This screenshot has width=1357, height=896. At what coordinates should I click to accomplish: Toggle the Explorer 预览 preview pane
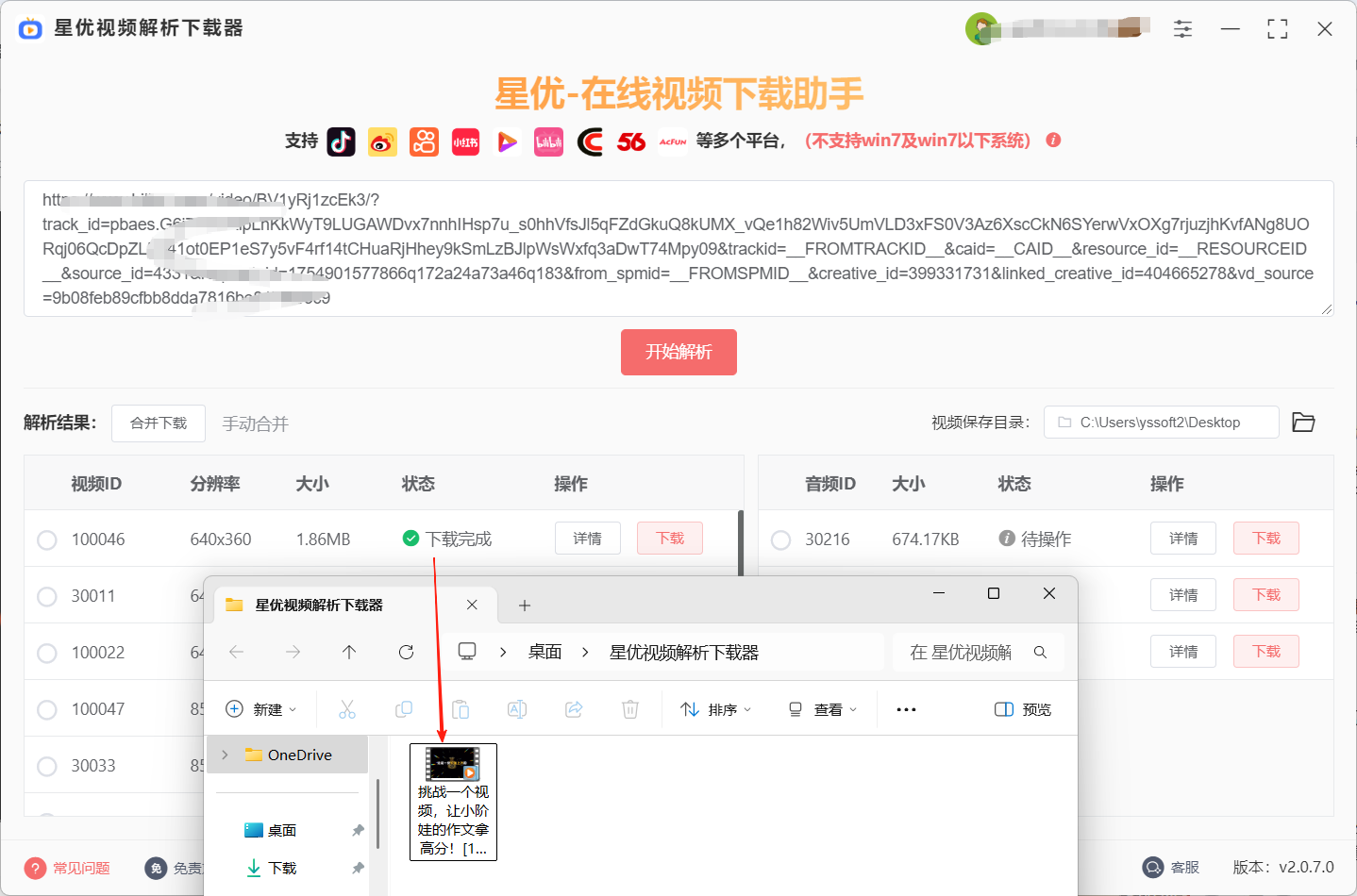click(x=1023, y=709)
